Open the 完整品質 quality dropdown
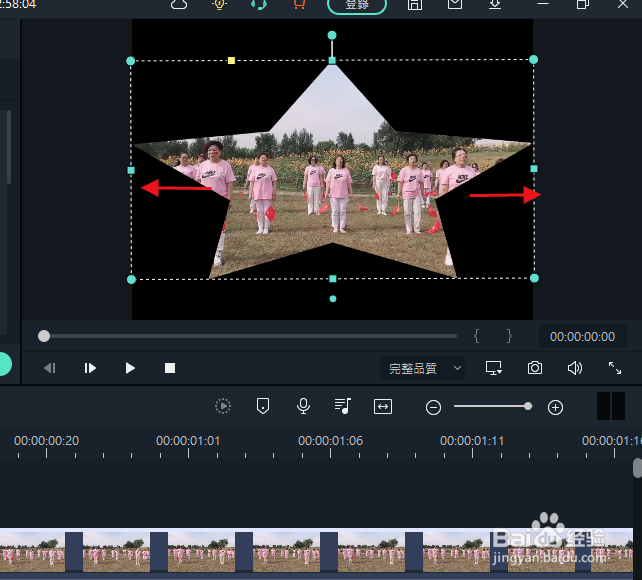Viewport: 642px width, 580px height. (423, 368)
